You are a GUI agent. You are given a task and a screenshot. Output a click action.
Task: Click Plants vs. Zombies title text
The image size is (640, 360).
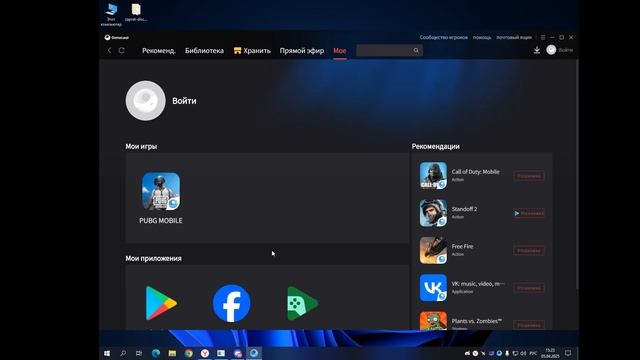tap(477, 321)
